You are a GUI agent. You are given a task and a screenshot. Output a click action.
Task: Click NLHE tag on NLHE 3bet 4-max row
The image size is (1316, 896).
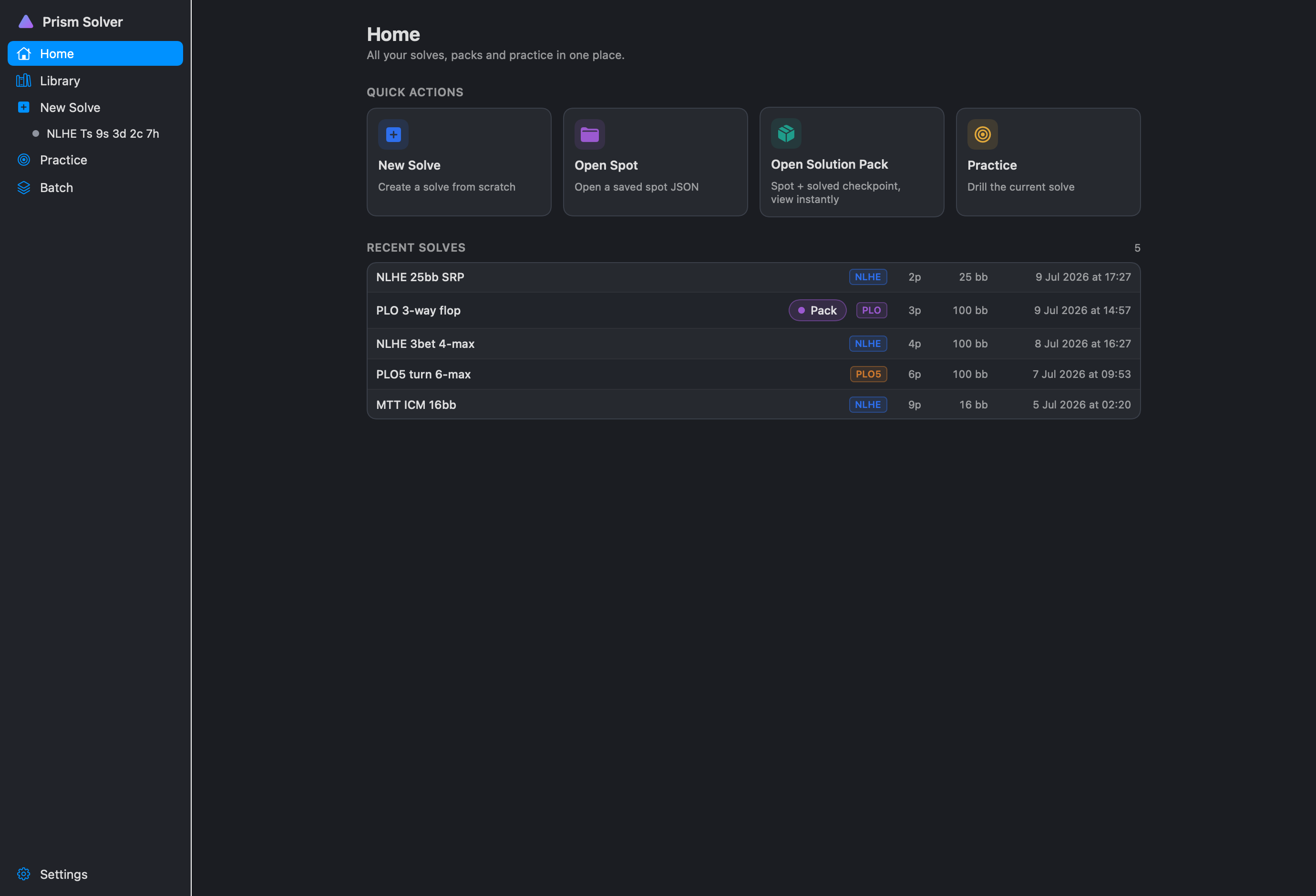(867, 344)
